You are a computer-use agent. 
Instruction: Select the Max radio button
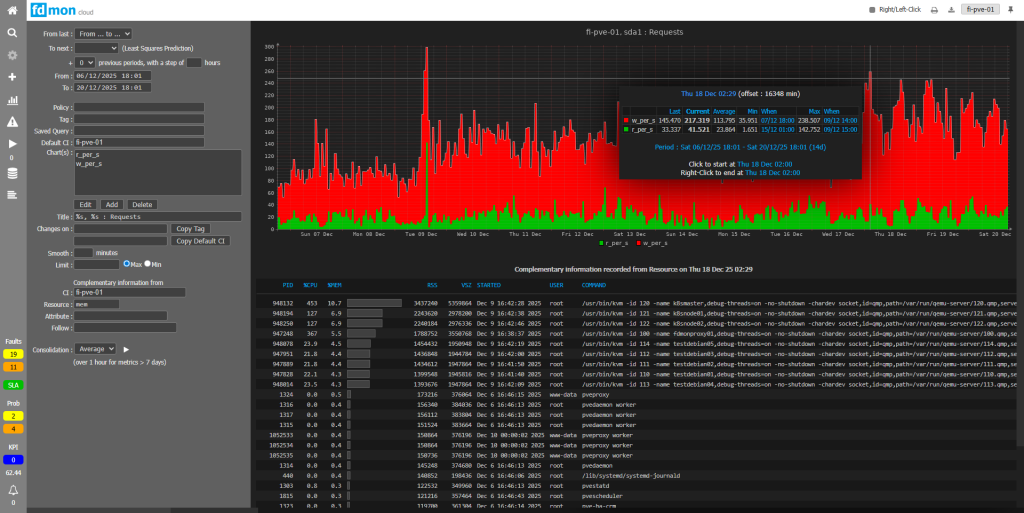pos(125,264)
